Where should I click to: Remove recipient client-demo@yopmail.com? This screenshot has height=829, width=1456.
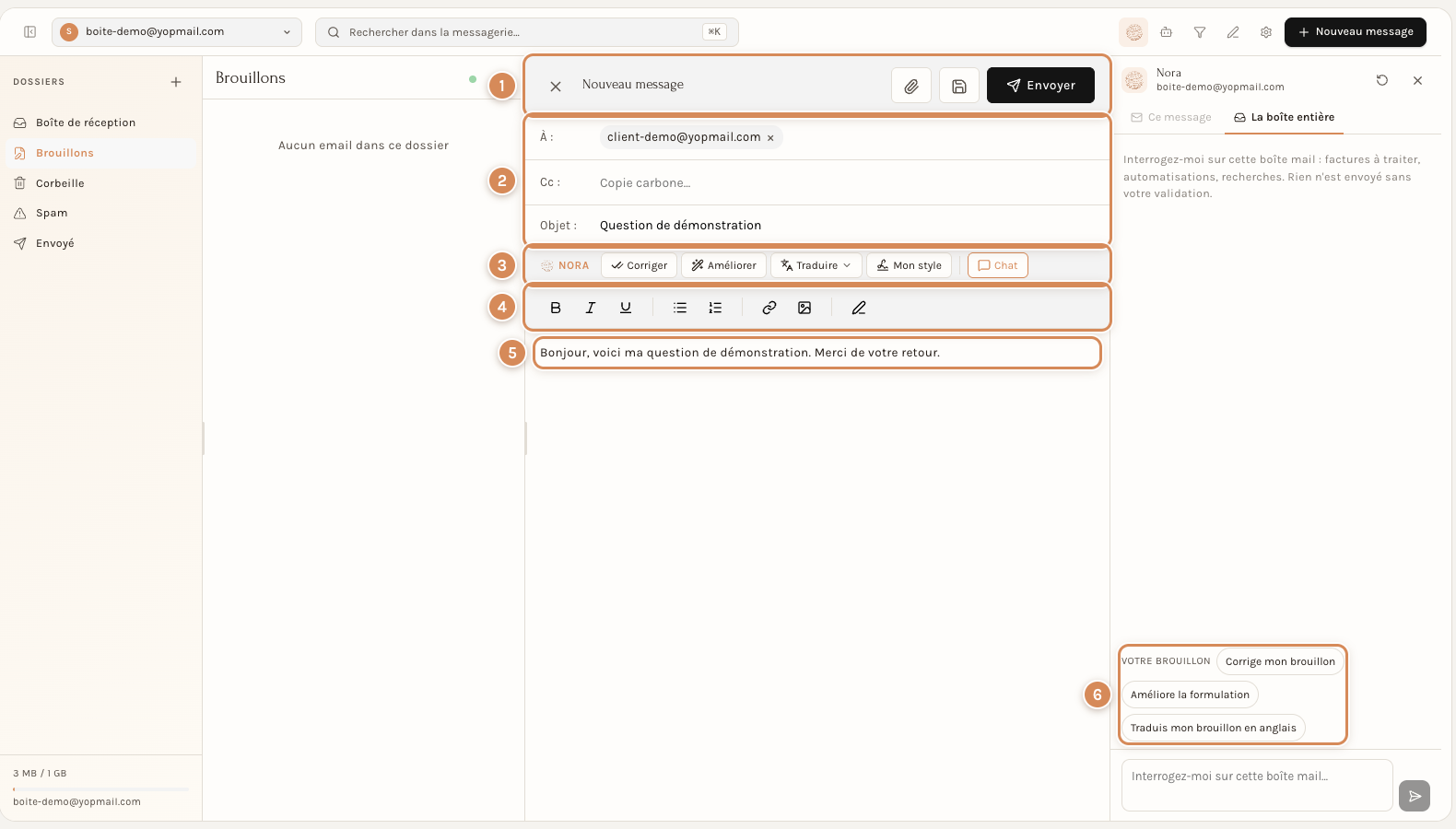[x=770, y=138]
